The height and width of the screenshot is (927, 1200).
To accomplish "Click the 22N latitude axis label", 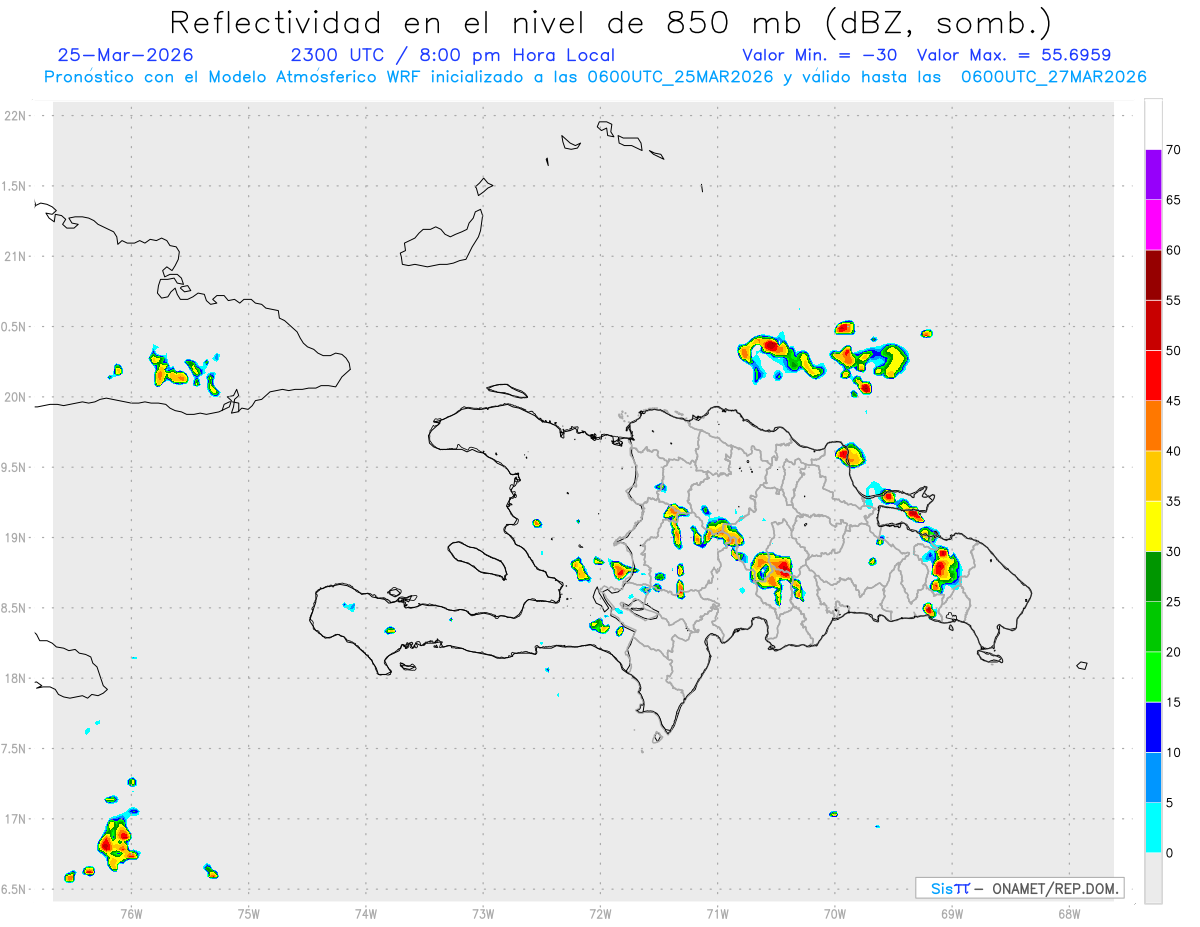I will [15, 116].
